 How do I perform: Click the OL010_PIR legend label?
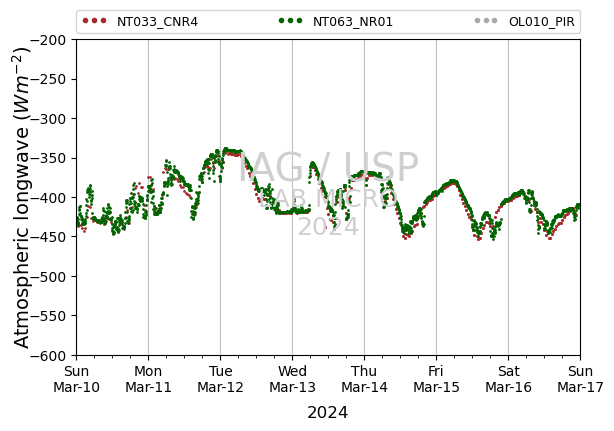(x=542, y=22)
